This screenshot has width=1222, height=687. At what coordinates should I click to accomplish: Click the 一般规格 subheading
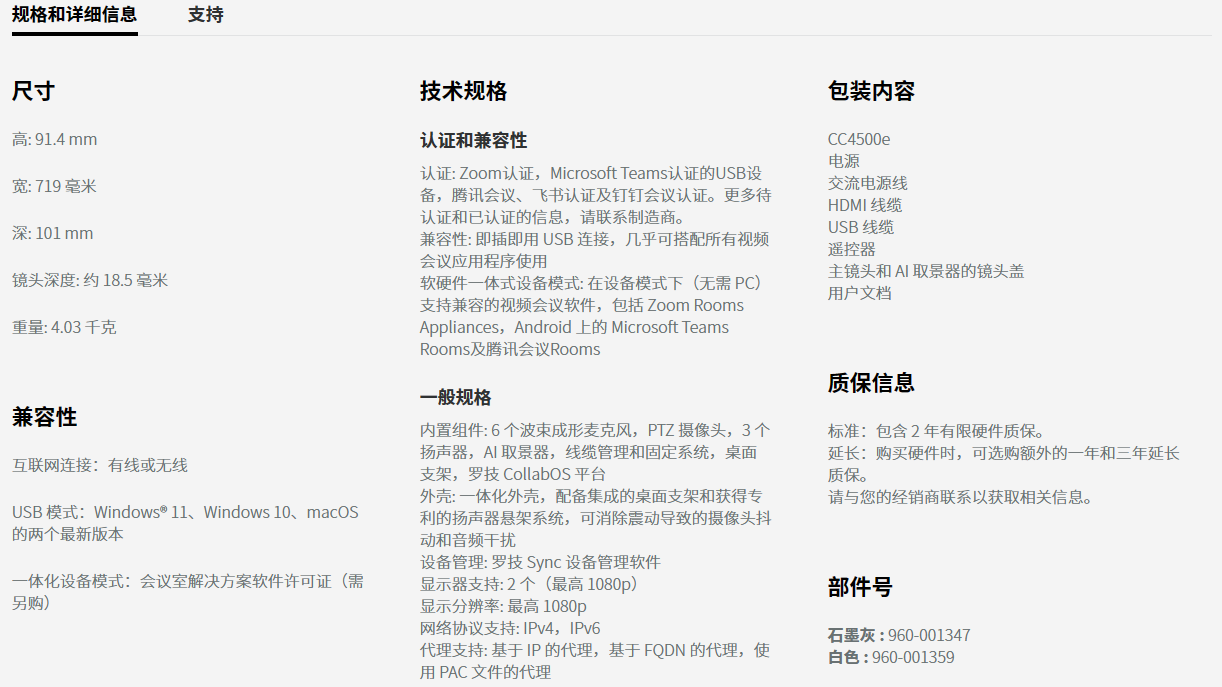click(456, 398)
